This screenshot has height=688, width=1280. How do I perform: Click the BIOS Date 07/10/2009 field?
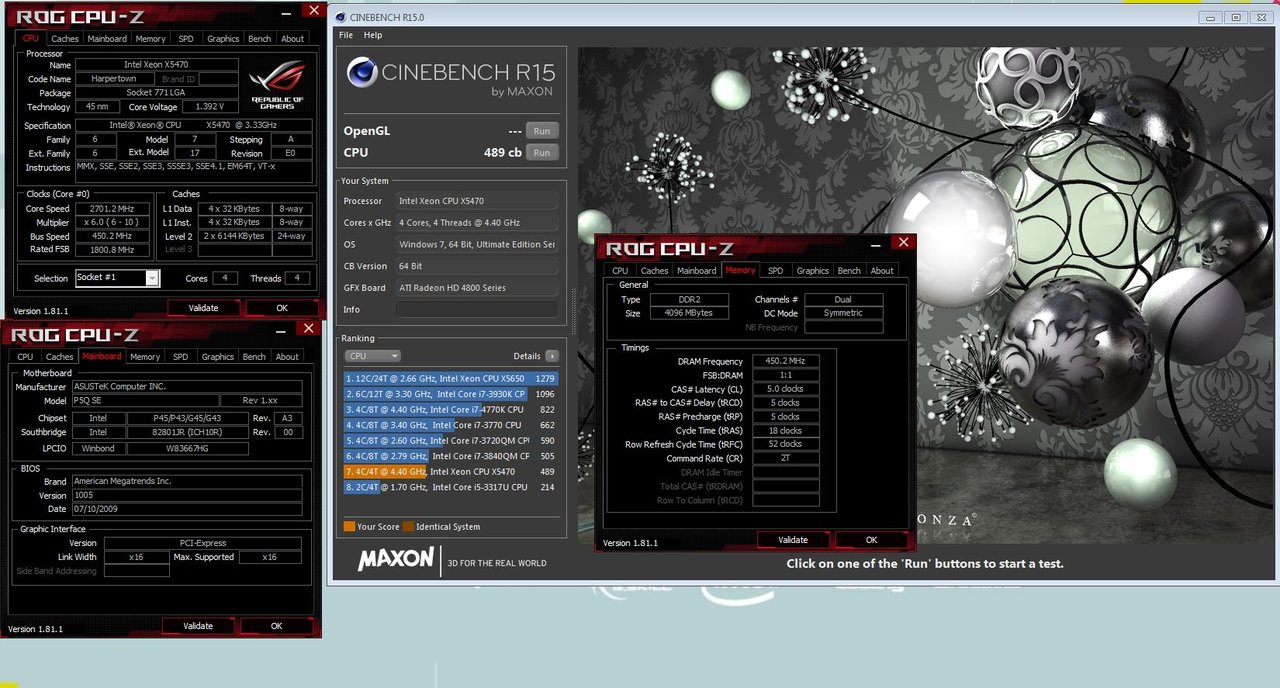click(x=186, y=509)
